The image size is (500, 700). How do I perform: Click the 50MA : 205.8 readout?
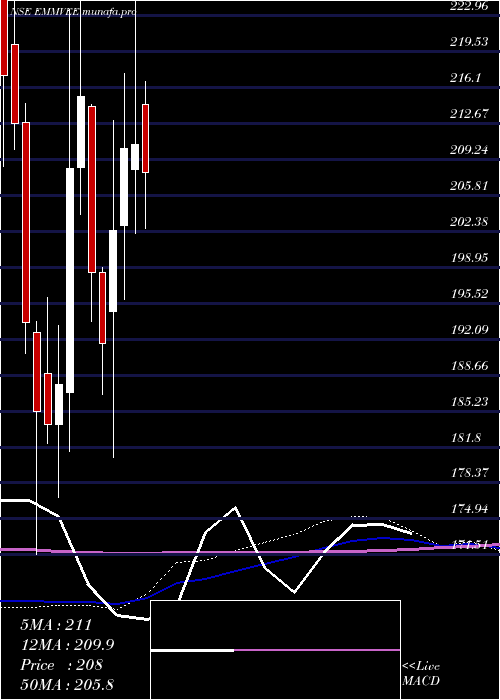pos(67,684)
